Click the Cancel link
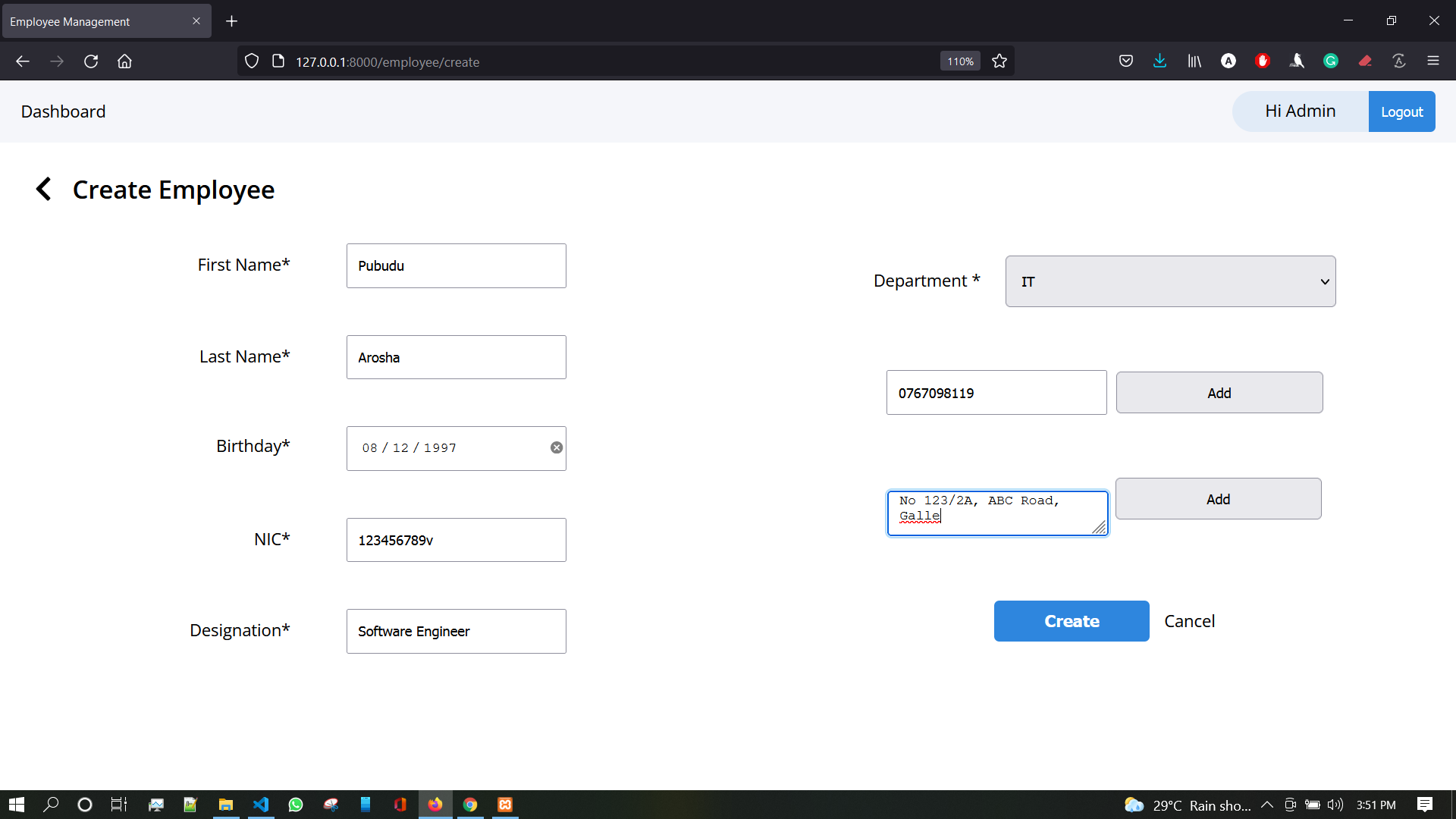The width and height of the screenshot is (1456, 819). (1190, 621)
